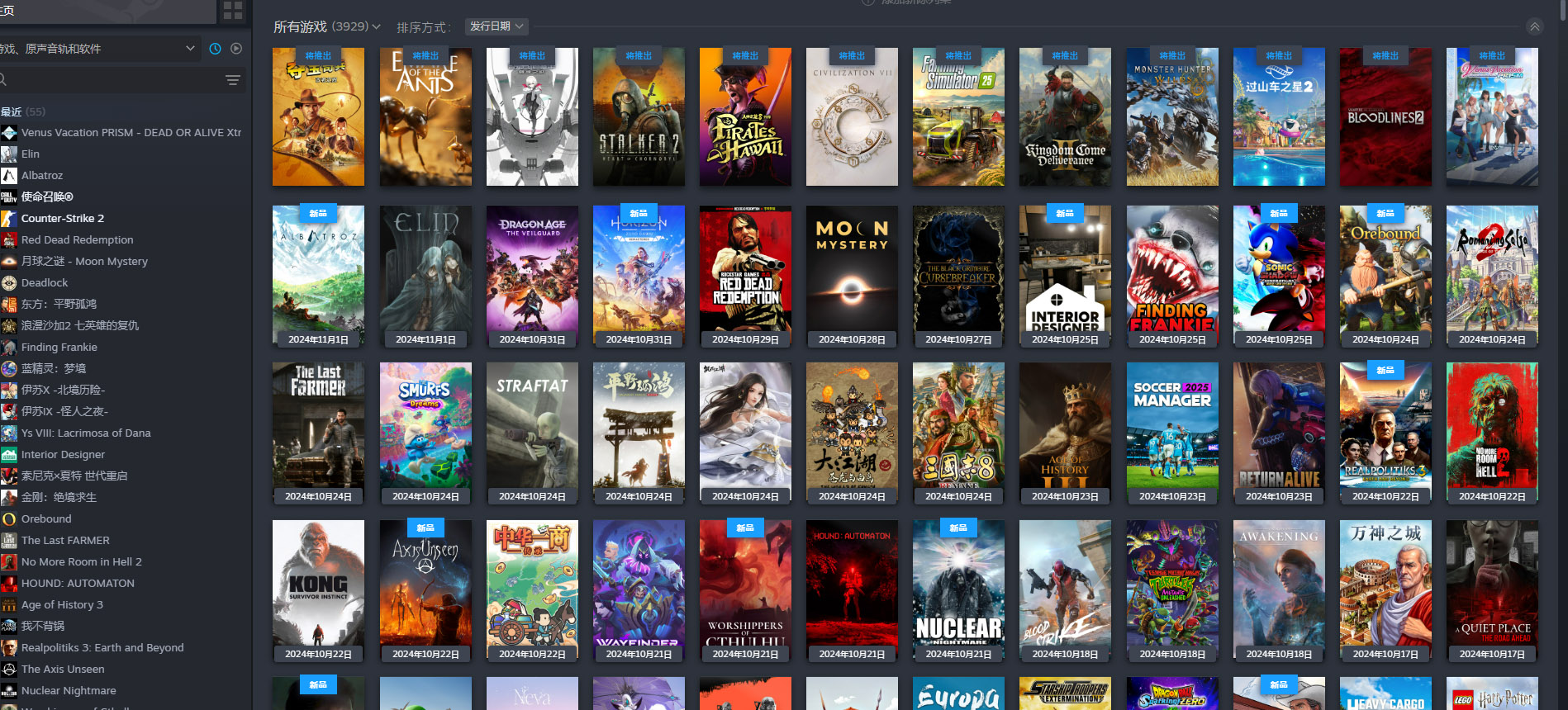Open the Bloodlines 2 game cover
The height and width of the screenshot is (710, 1568).
(1385, 116)
